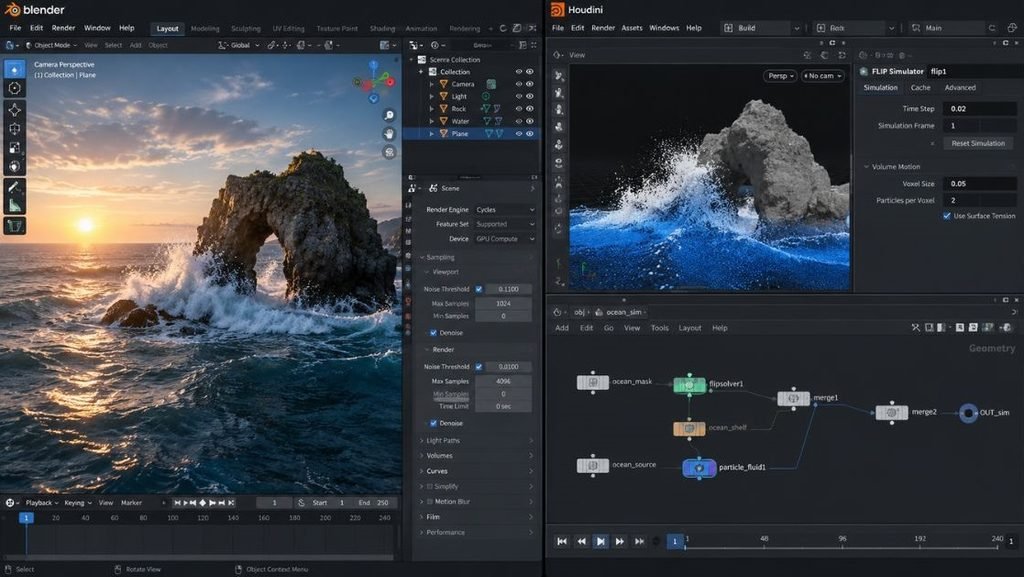Image resolution: width=1024 pixels, height=577 pixels.
Task: Click the FLIP Simulator node type icon
Action: (x=864, y=71)
